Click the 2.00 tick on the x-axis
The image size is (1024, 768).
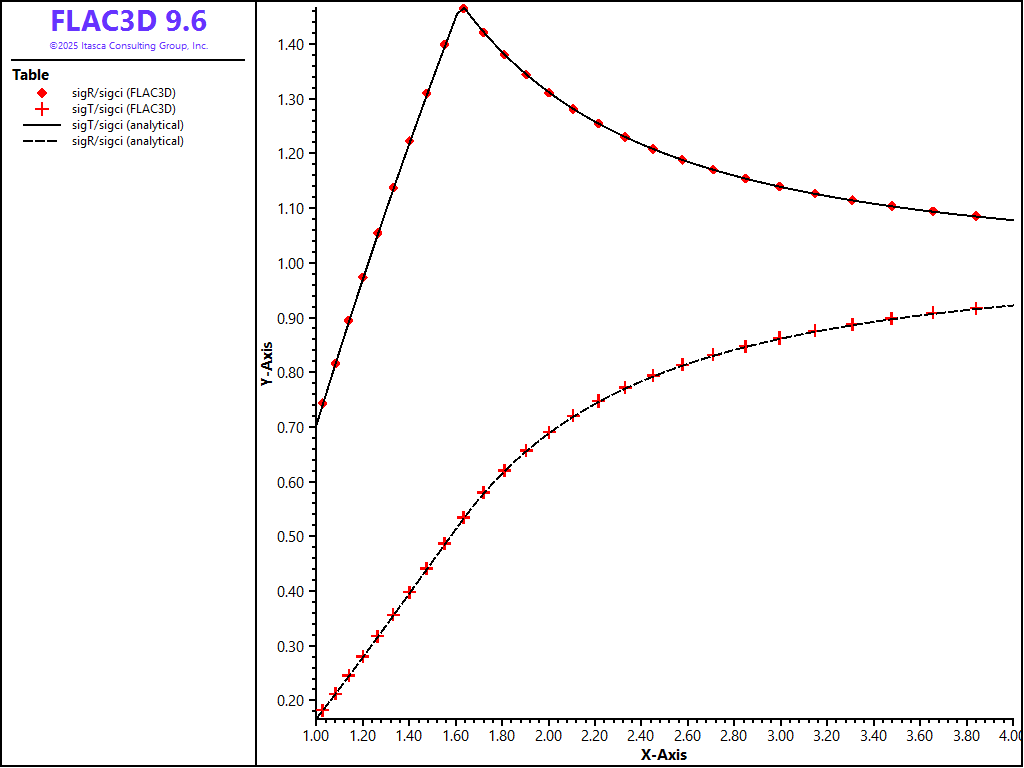(548, 736)
